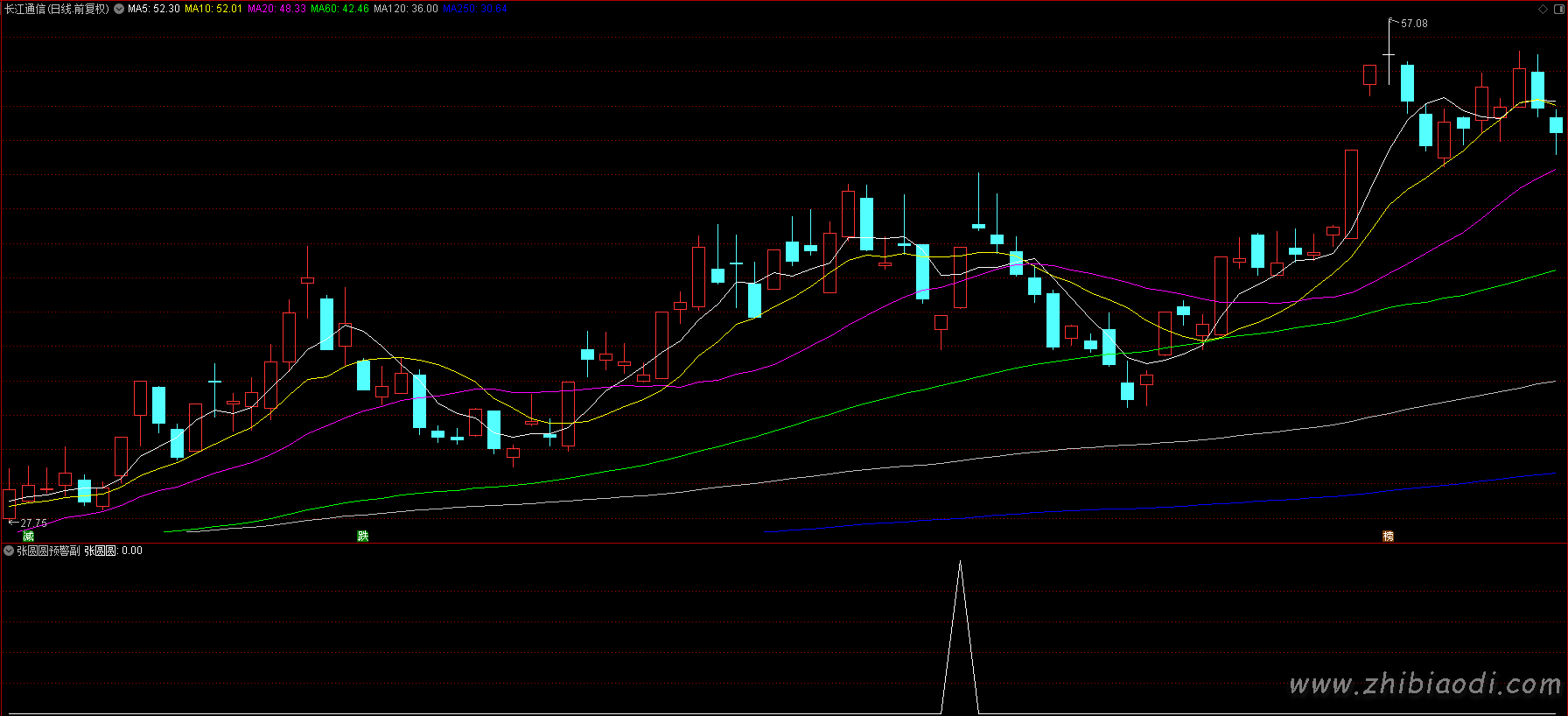1568x716 pixels.
Task: Click the diamond icon at top right
Action: 1543,9
